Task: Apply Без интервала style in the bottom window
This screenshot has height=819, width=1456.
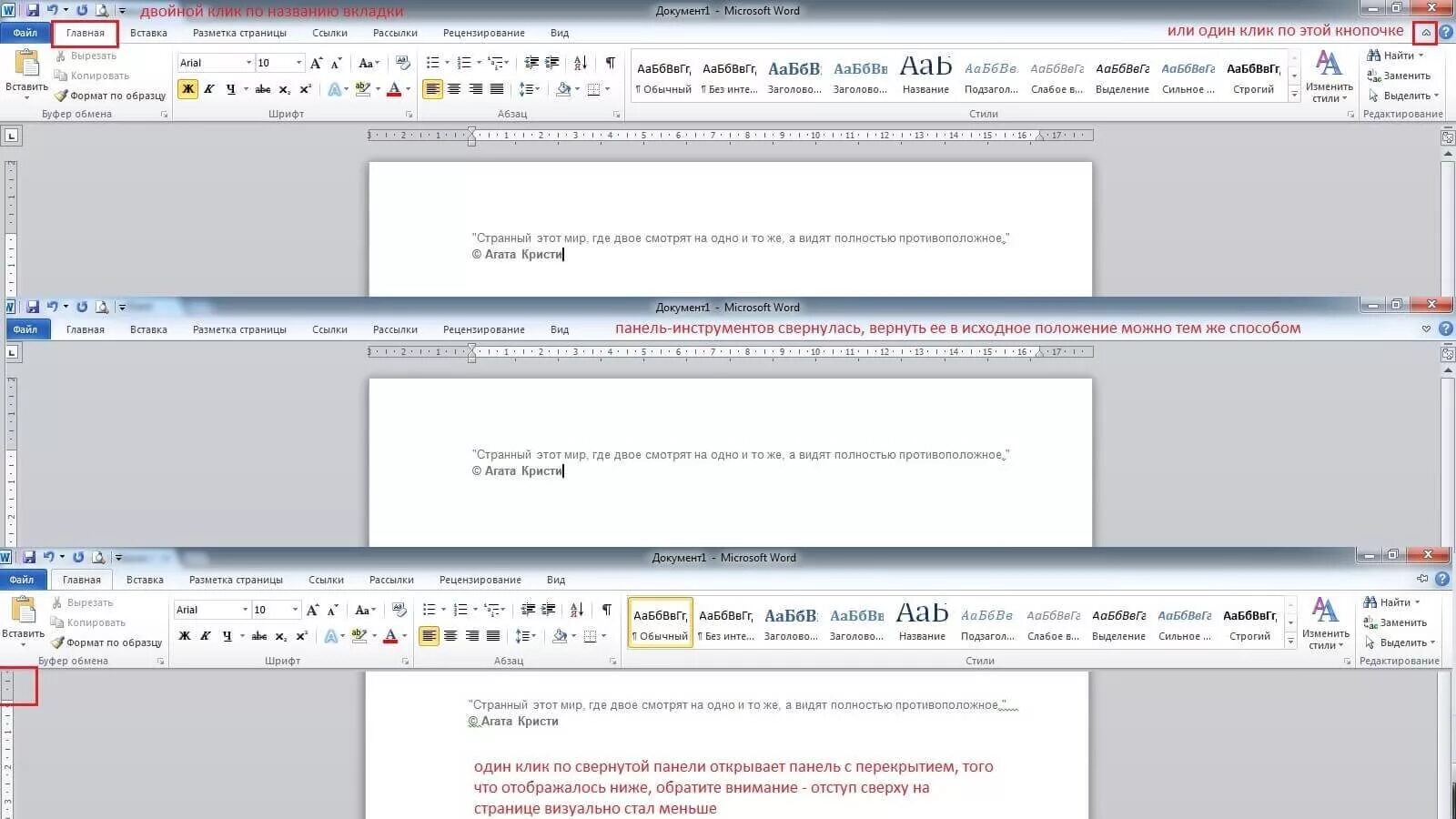Action: 726,624
